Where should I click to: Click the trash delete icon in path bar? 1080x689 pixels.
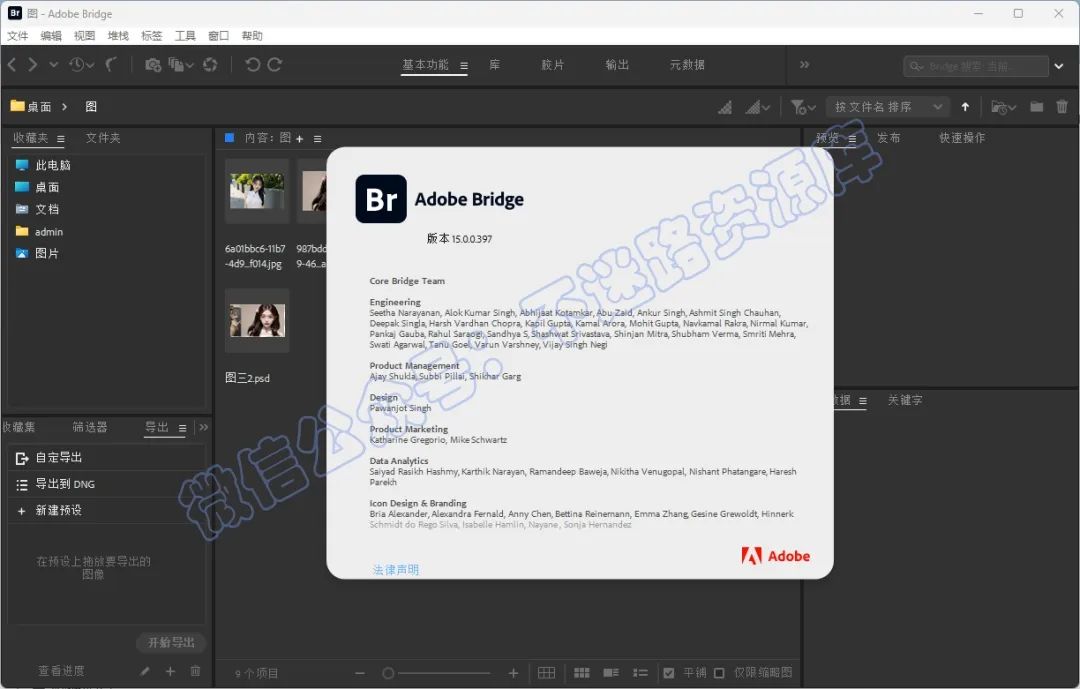click(x=1061, y=107)
